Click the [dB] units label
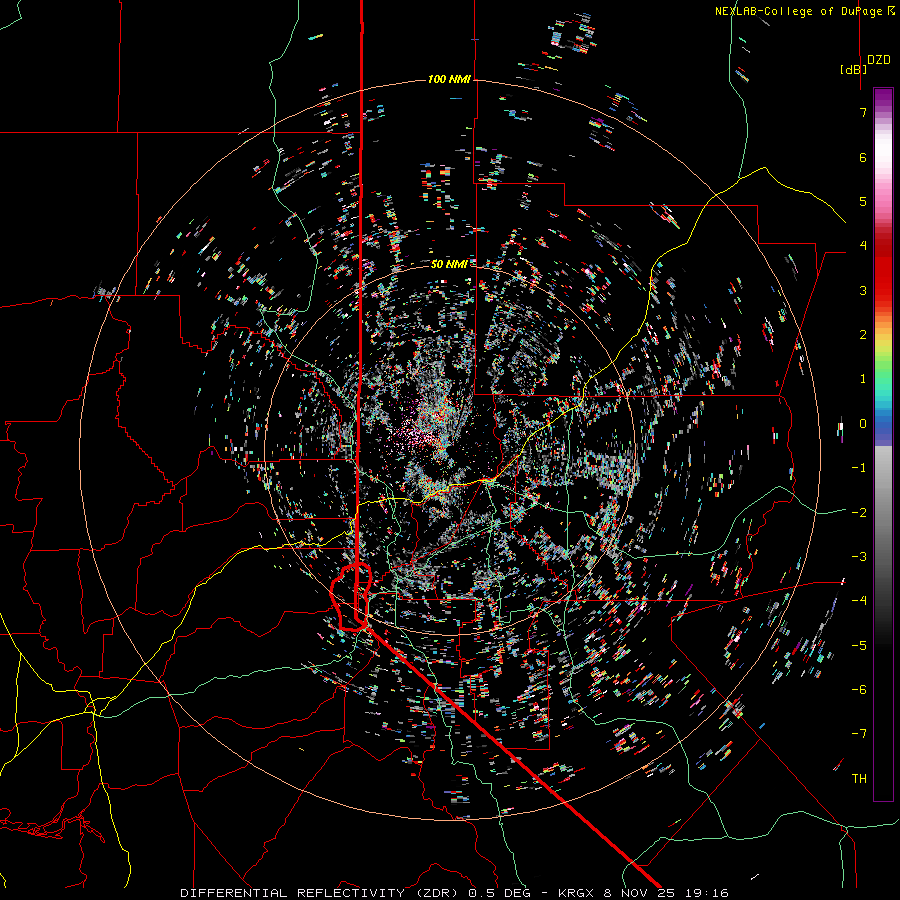This screenshot has height=900, width=900. 854,69
